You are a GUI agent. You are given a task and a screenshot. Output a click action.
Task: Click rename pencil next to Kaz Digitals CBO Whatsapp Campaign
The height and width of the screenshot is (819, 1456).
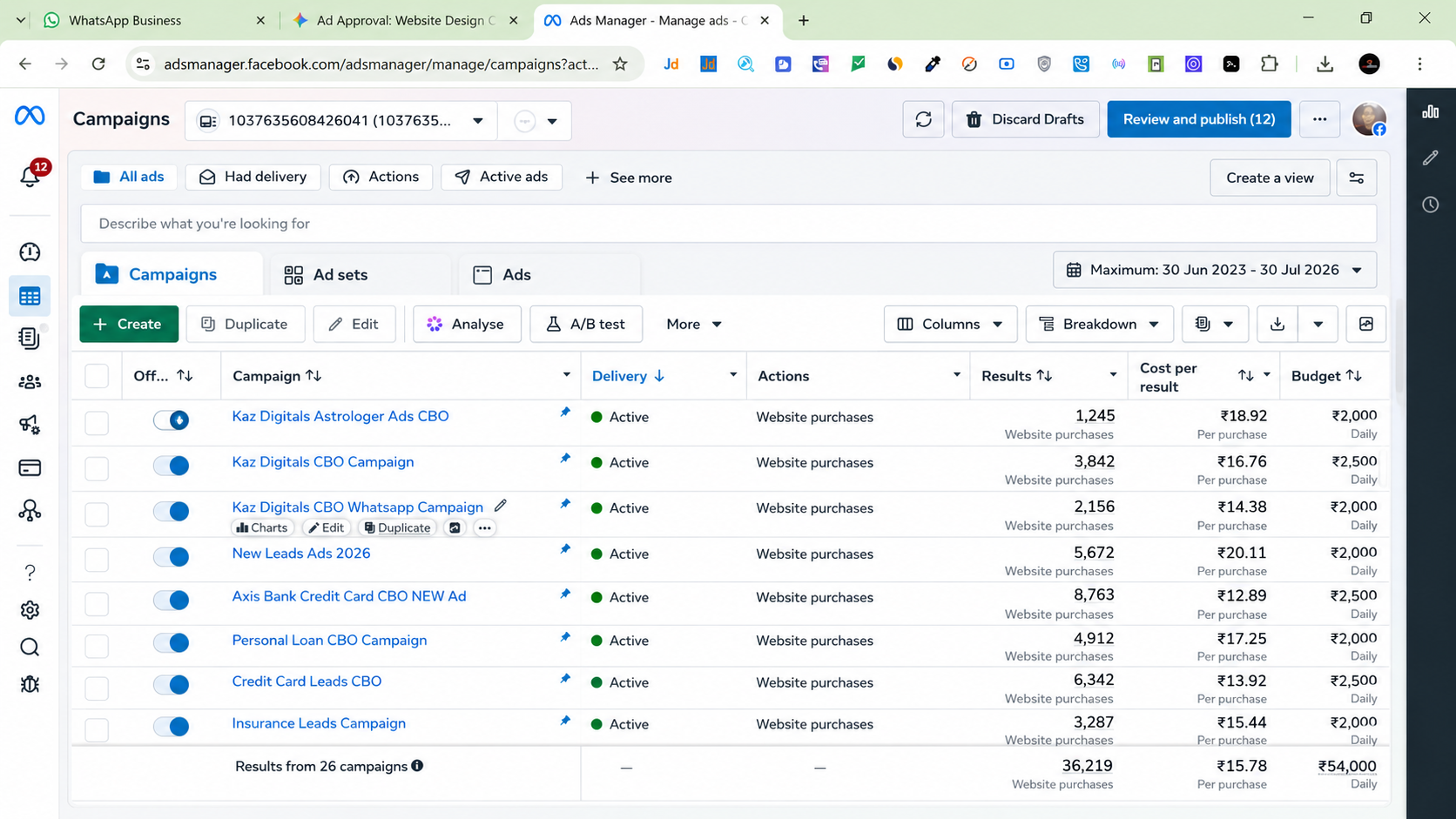501,506
